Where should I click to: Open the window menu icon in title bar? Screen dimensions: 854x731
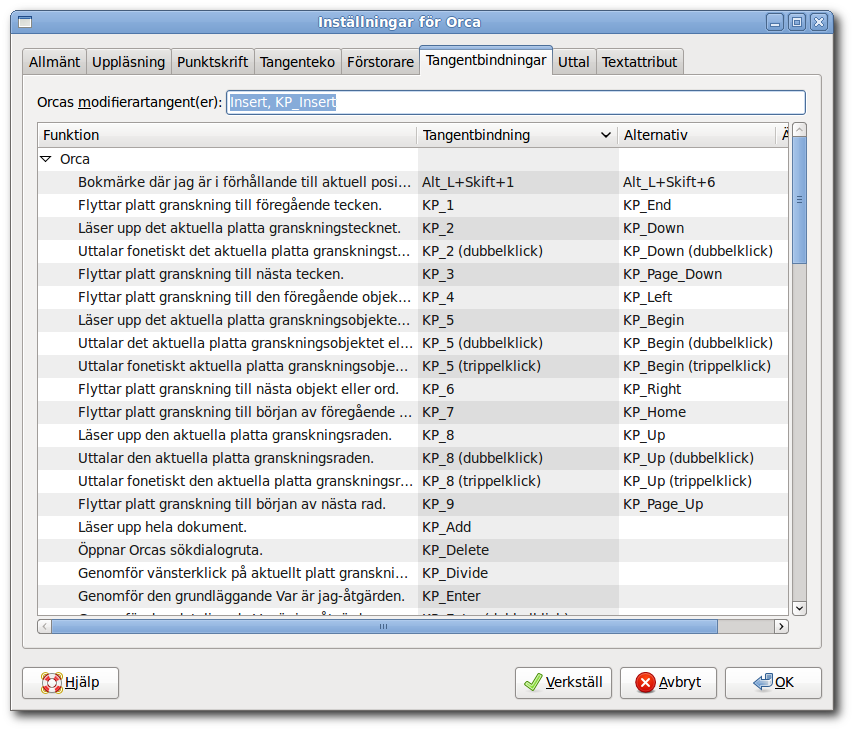pyautogui.click(x=25, y=22)
